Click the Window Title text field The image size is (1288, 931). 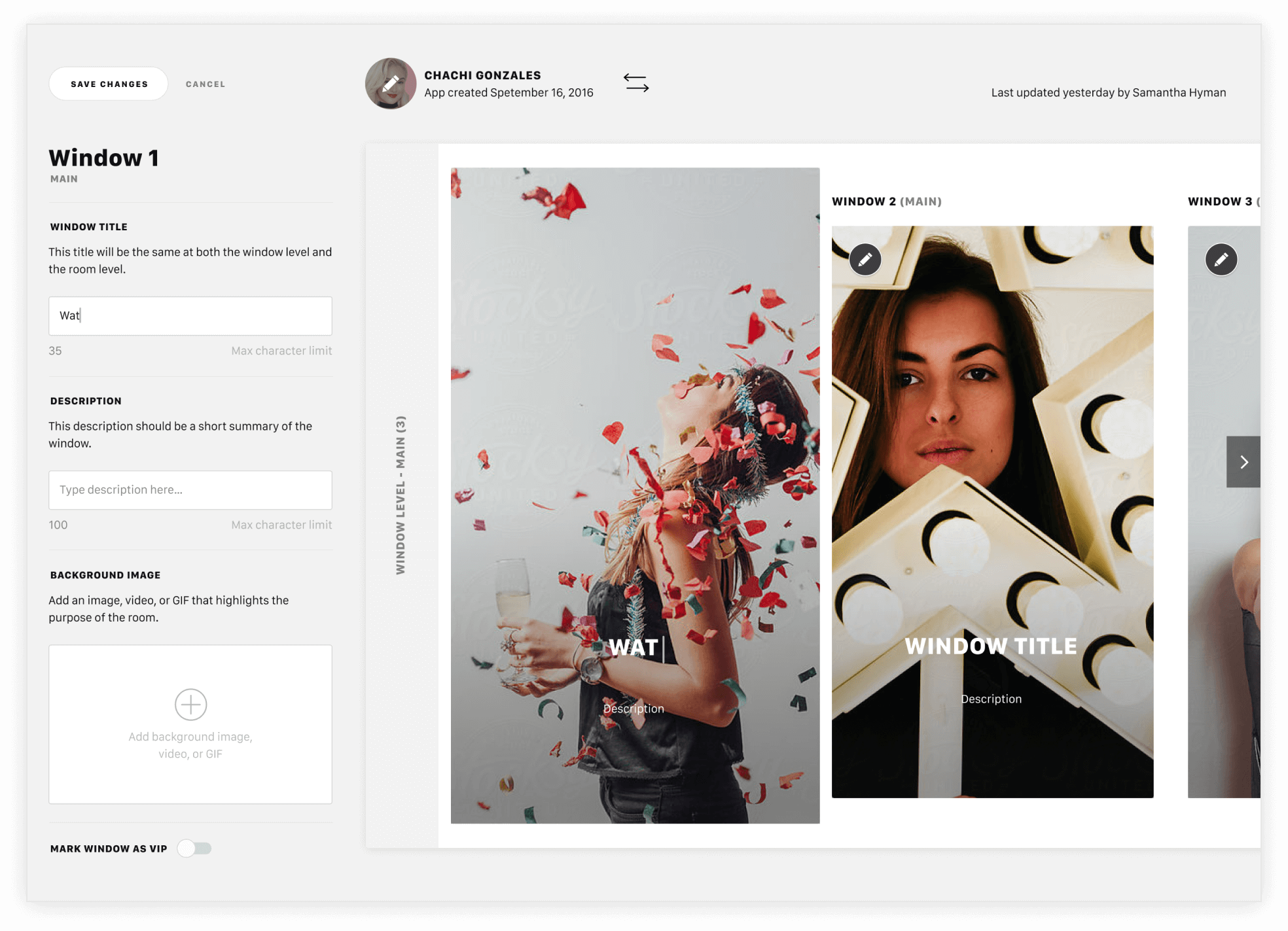click(190, 316)
